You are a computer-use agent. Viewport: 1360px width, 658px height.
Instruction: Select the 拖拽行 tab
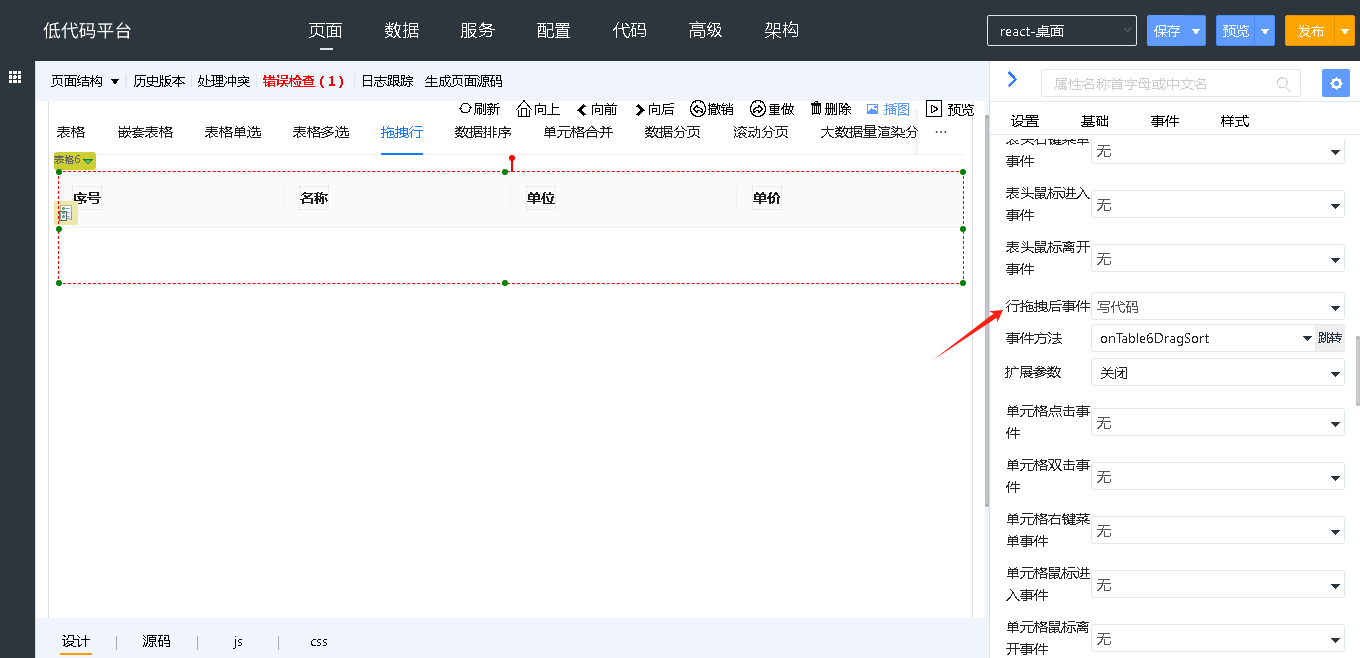click(402, 132)
